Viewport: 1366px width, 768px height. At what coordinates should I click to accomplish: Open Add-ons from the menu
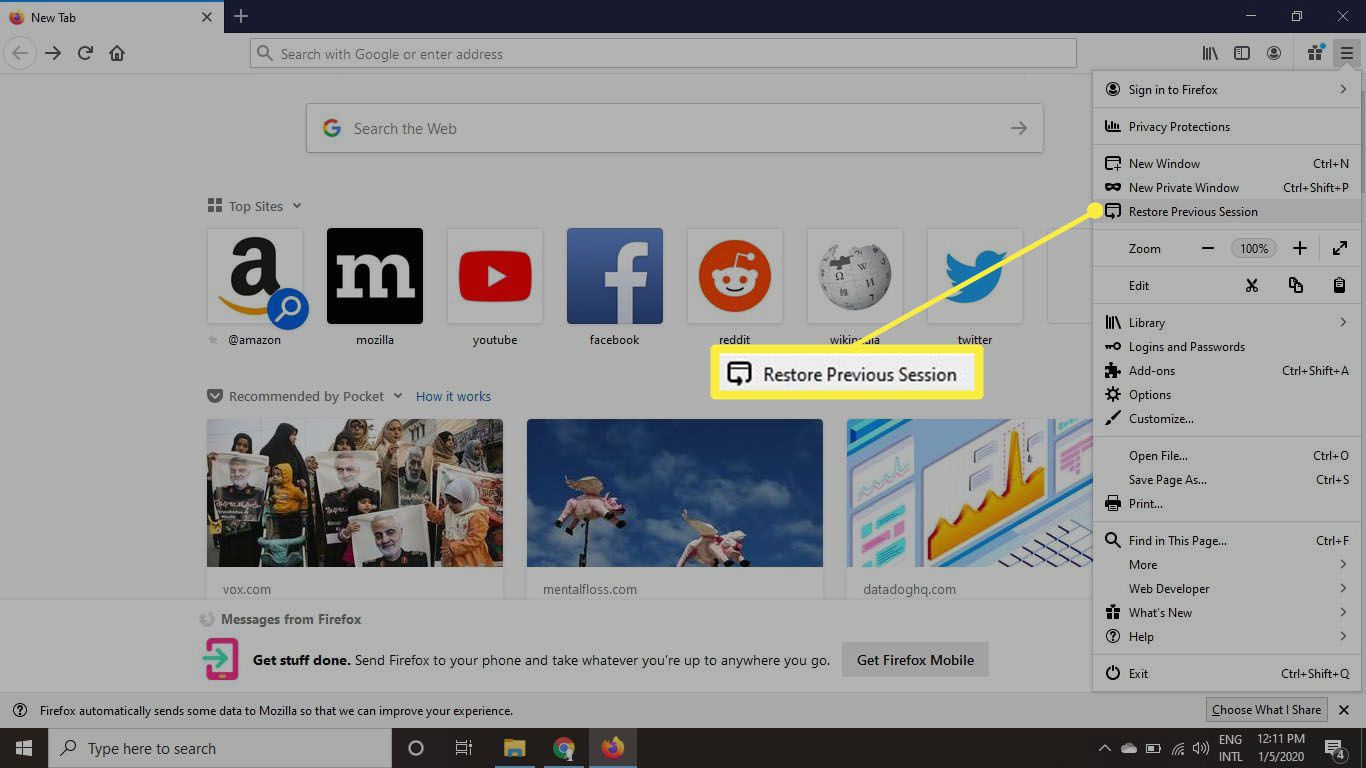click(x=1227, y=370)
